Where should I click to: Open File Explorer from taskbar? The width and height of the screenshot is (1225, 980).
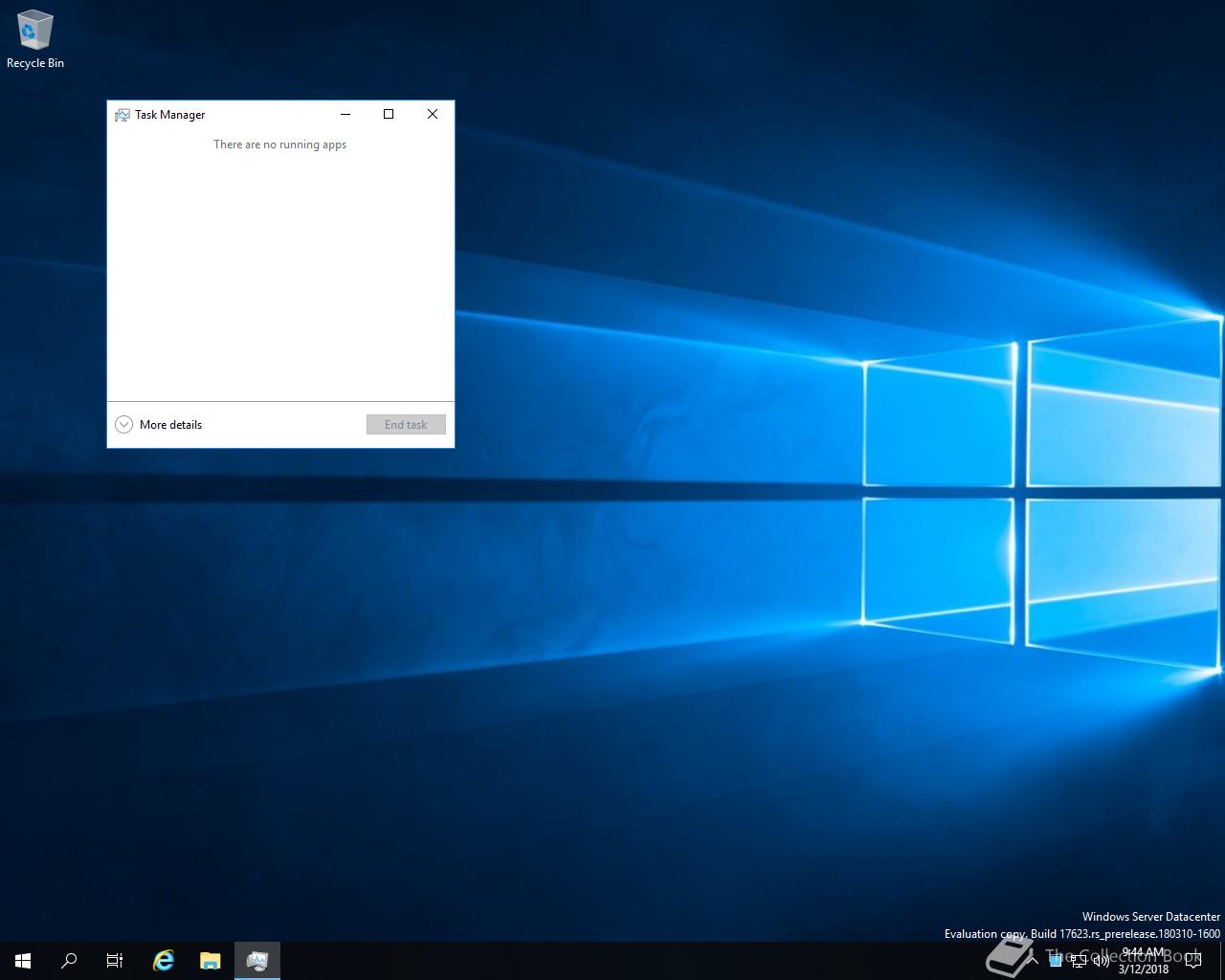211,961
